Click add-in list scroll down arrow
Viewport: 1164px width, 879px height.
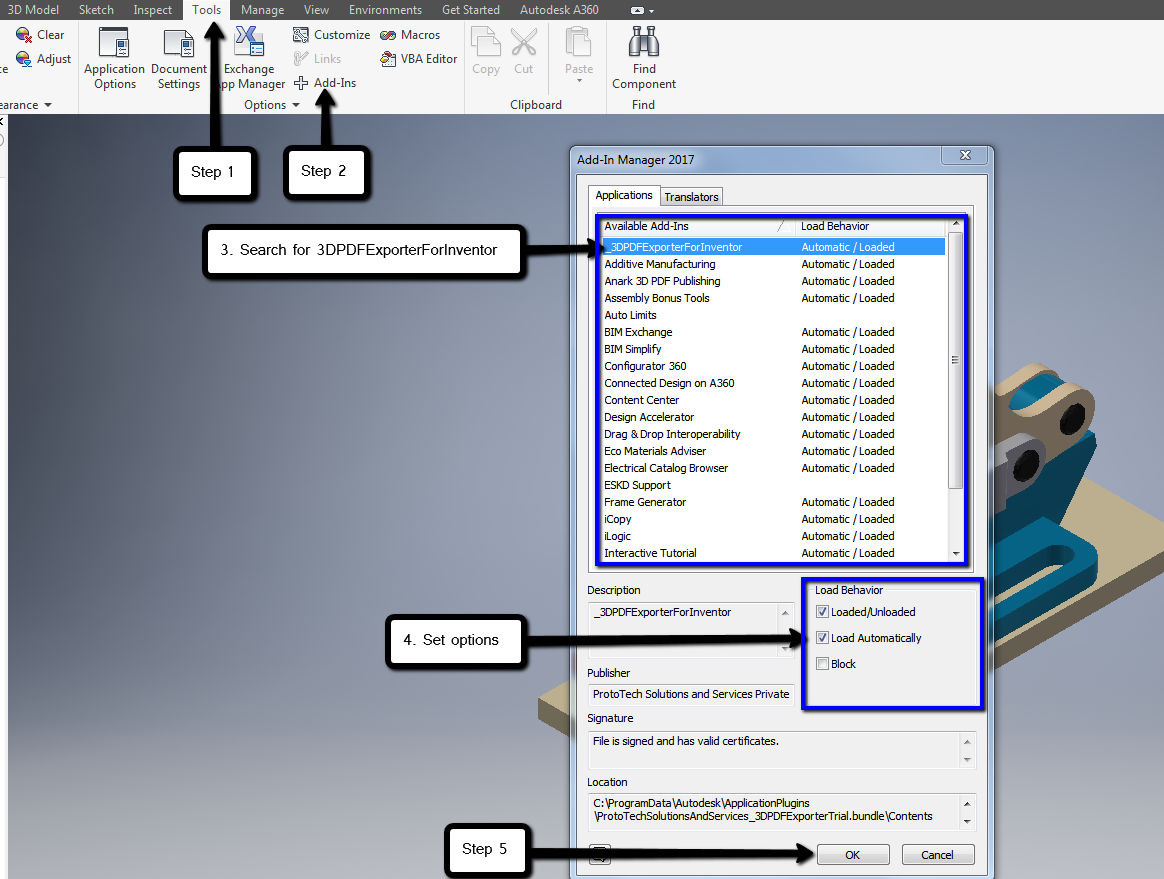tap(956, 553)
